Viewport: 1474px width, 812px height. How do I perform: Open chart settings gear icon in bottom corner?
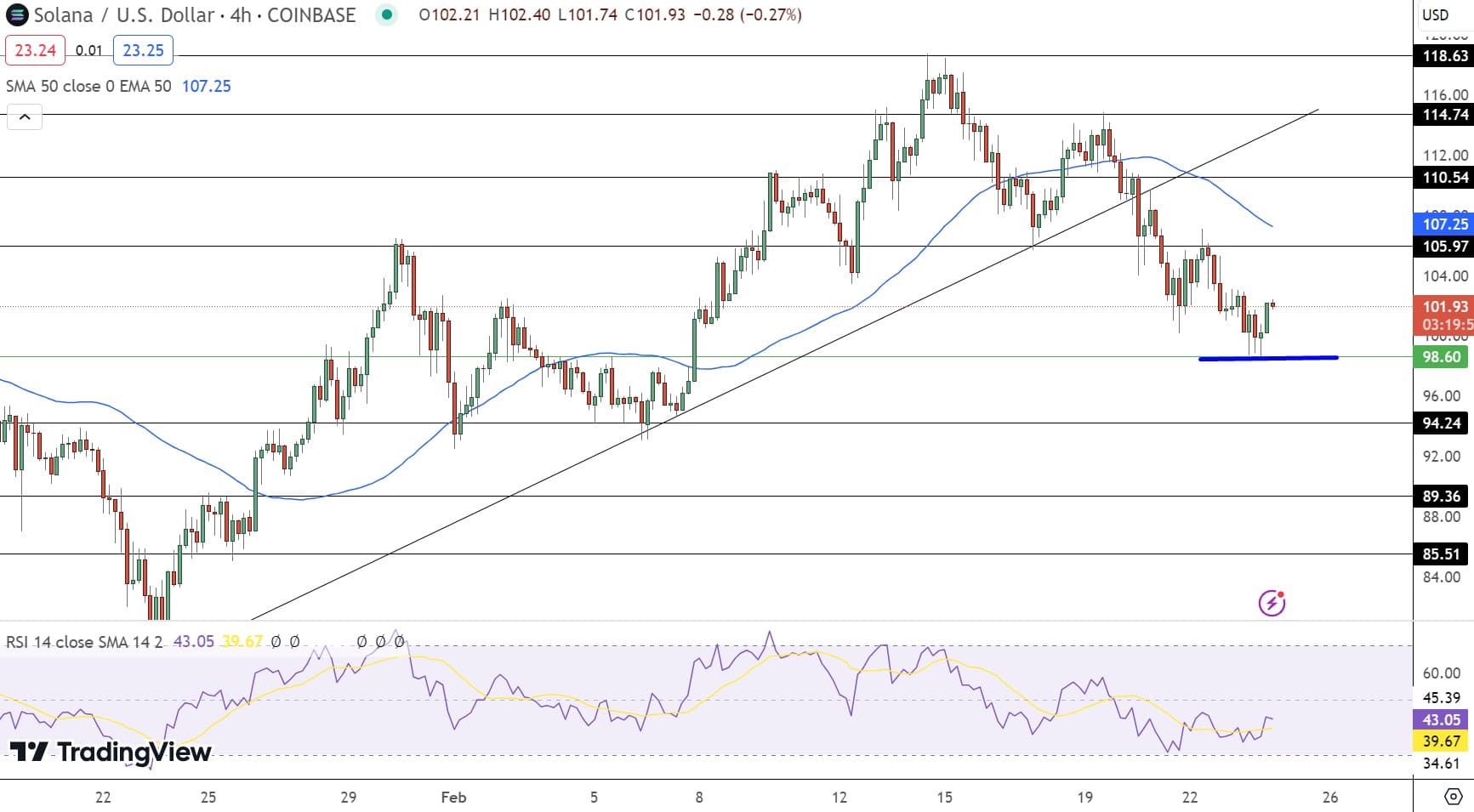[1454, 797]
